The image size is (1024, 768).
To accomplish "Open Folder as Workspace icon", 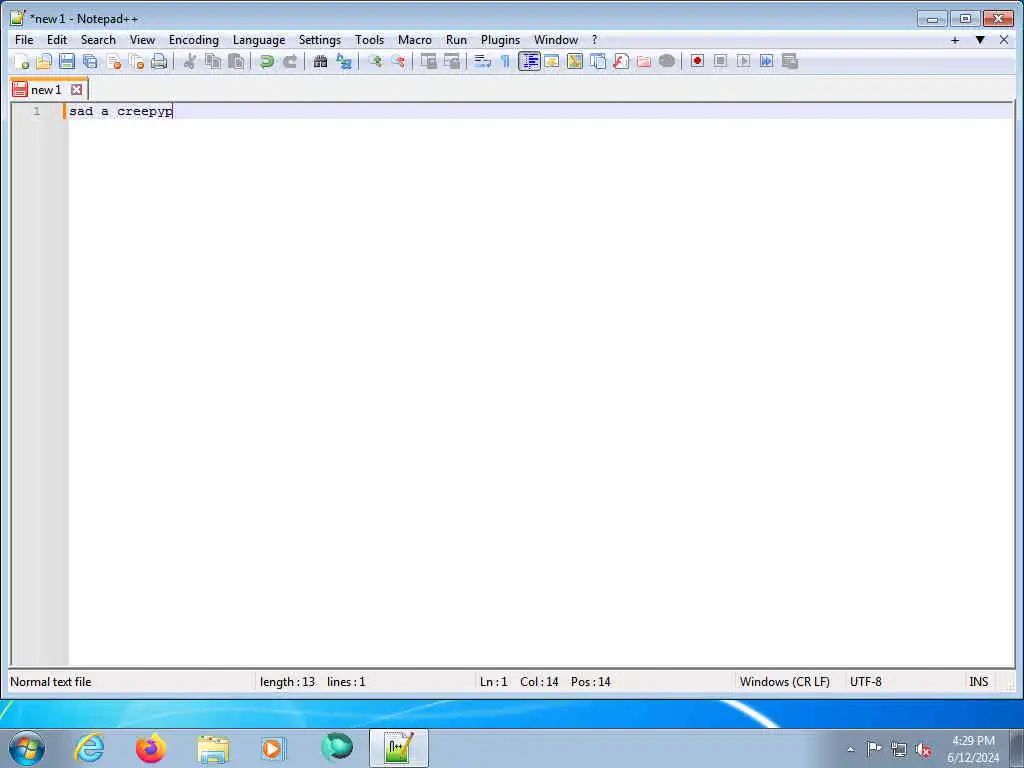I will point(644,61).
